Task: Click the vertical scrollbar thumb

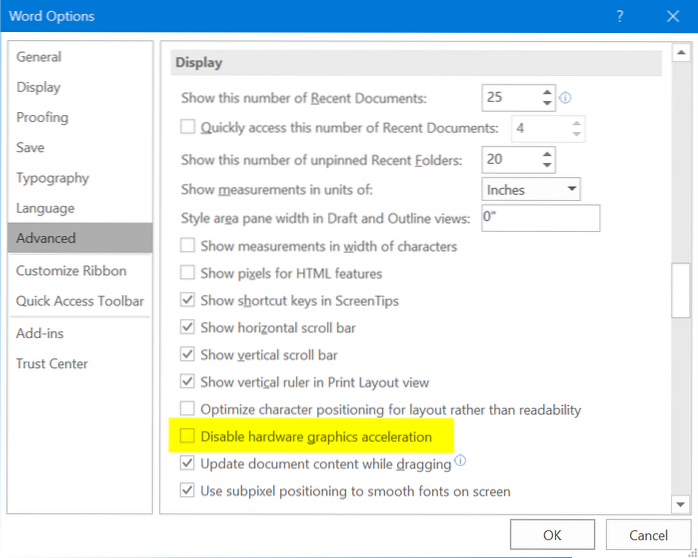Action: 680,290
